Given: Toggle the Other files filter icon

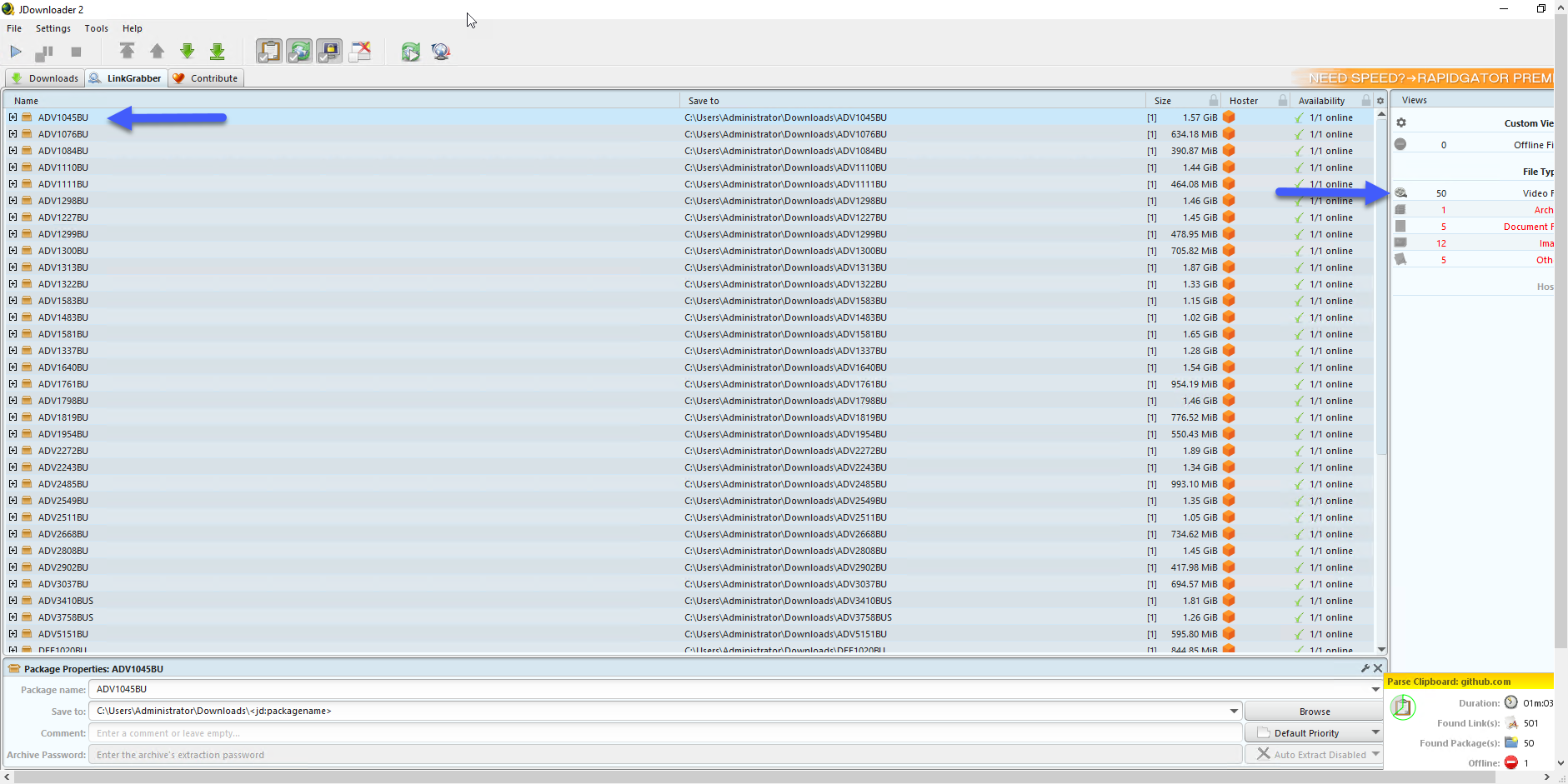Looking at the screenshot, I should (1400, 259).
